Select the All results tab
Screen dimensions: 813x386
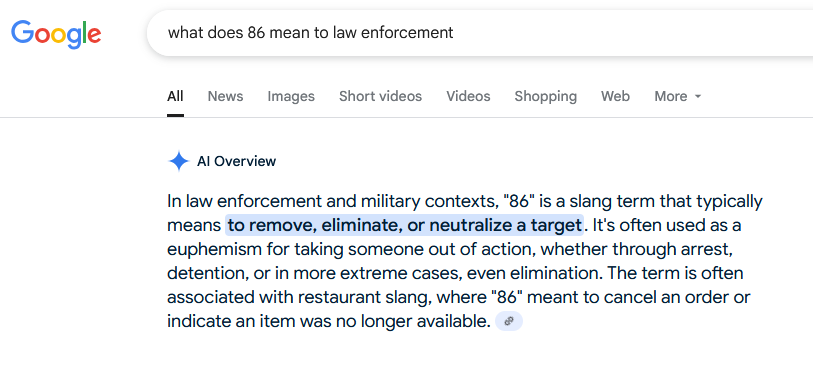coord(175,96)
